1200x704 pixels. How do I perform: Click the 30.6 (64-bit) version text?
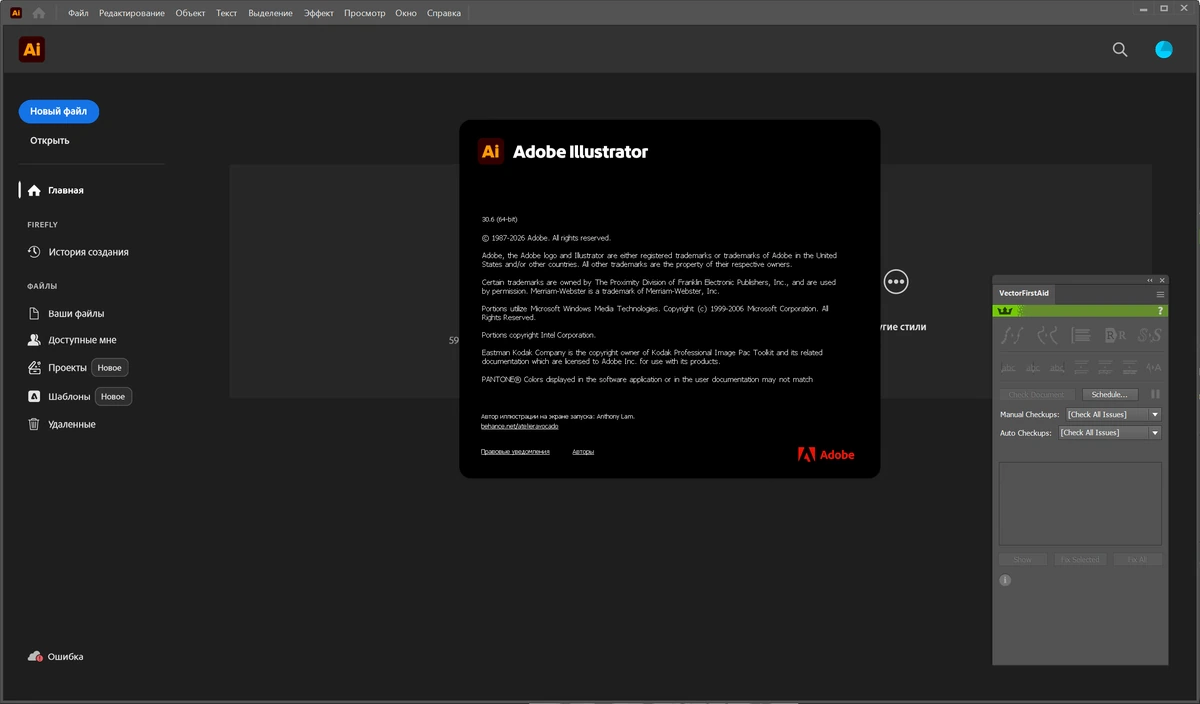click(500, 219)
